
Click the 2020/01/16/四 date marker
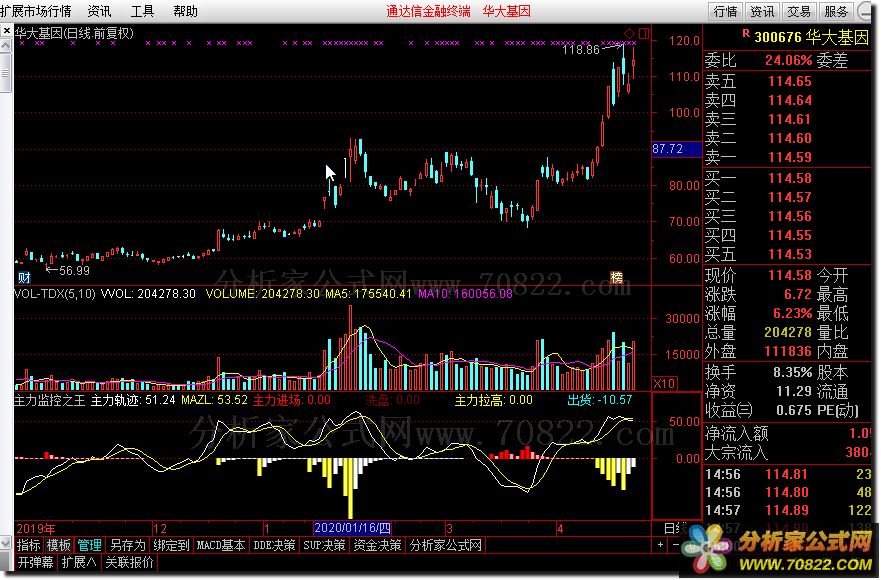coord(352,528)
